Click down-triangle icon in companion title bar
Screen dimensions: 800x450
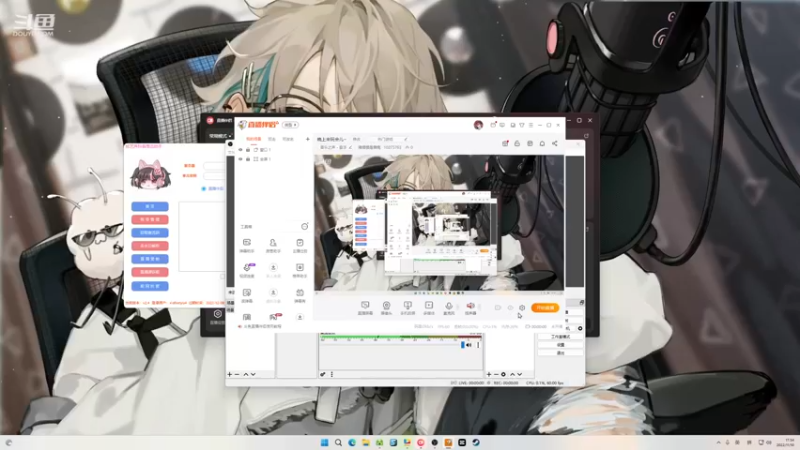point(521,125)
